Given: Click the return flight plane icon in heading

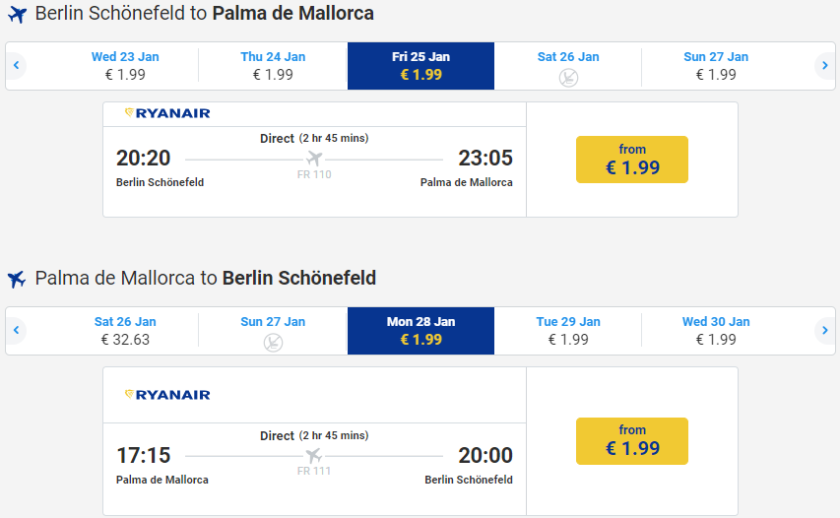Looking at the screenshot, I should 16,279.
